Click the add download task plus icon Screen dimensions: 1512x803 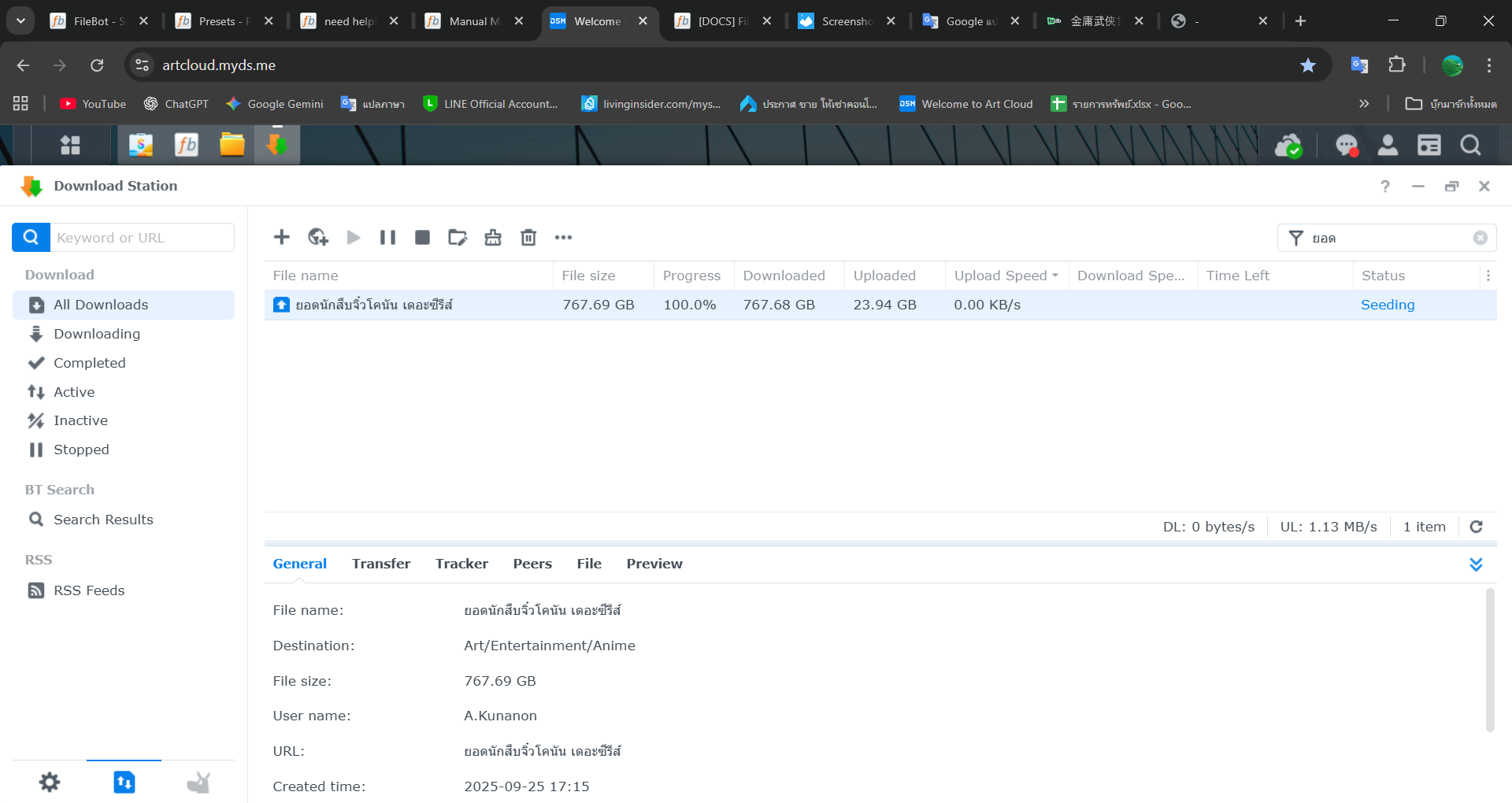coord(282,237)
